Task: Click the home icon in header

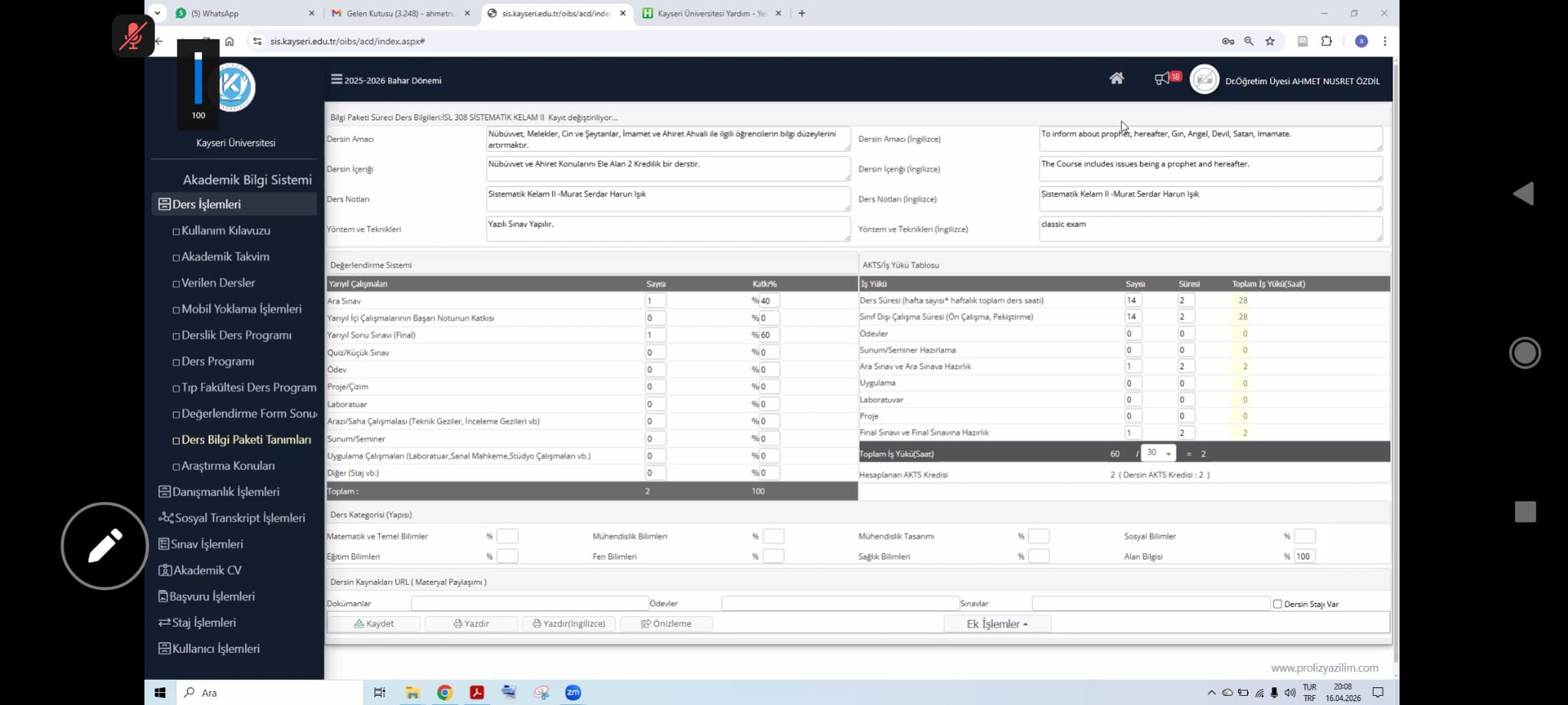Action: click(x=1116, y=78)
